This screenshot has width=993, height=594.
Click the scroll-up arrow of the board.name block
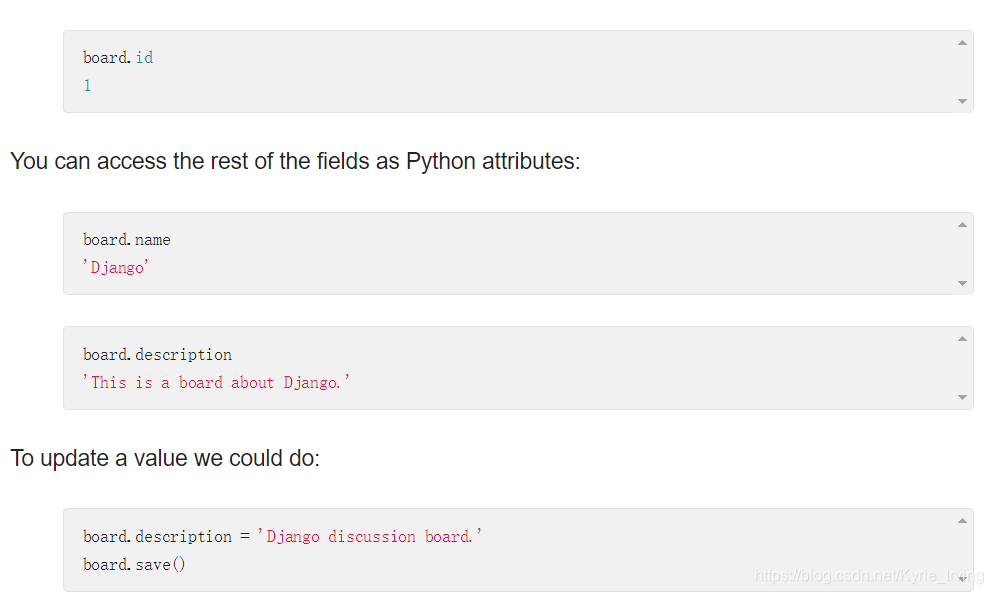tap(962, 225)
